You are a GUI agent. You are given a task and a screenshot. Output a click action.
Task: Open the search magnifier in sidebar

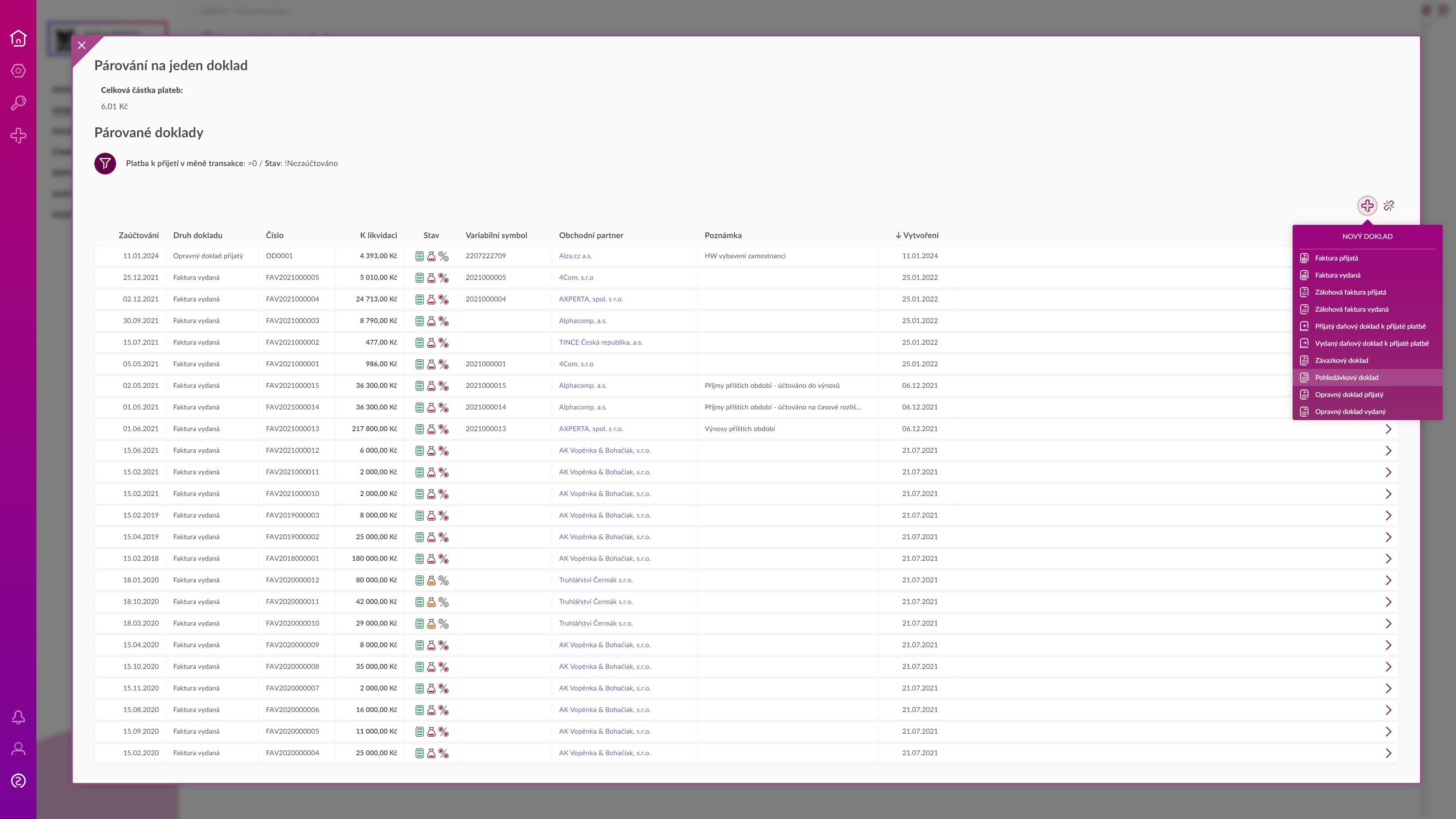click(x=18, y=103)
